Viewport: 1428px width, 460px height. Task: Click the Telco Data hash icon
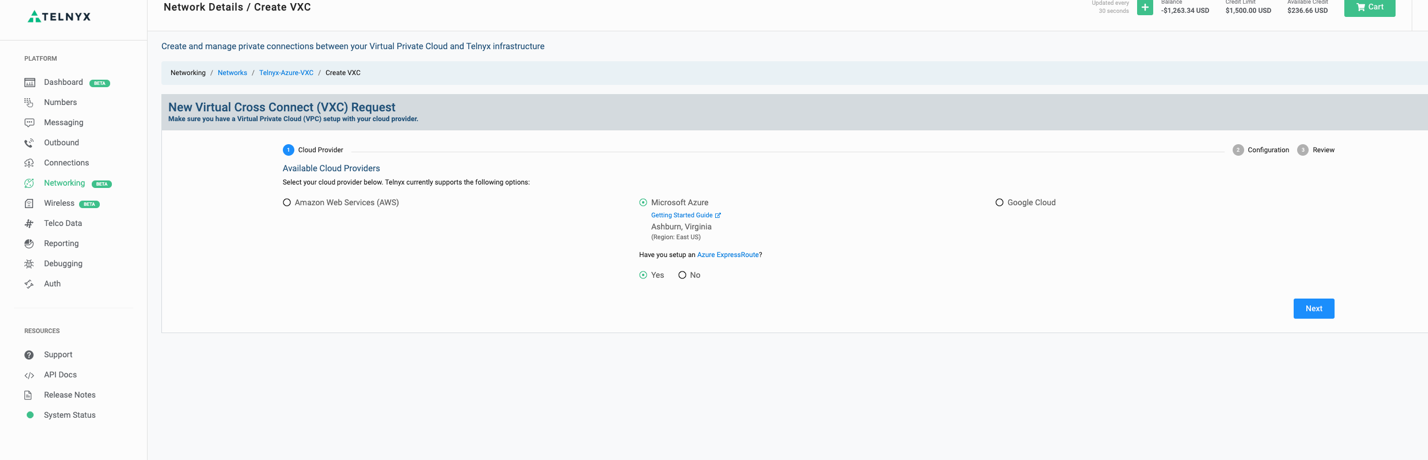point(29,224)
